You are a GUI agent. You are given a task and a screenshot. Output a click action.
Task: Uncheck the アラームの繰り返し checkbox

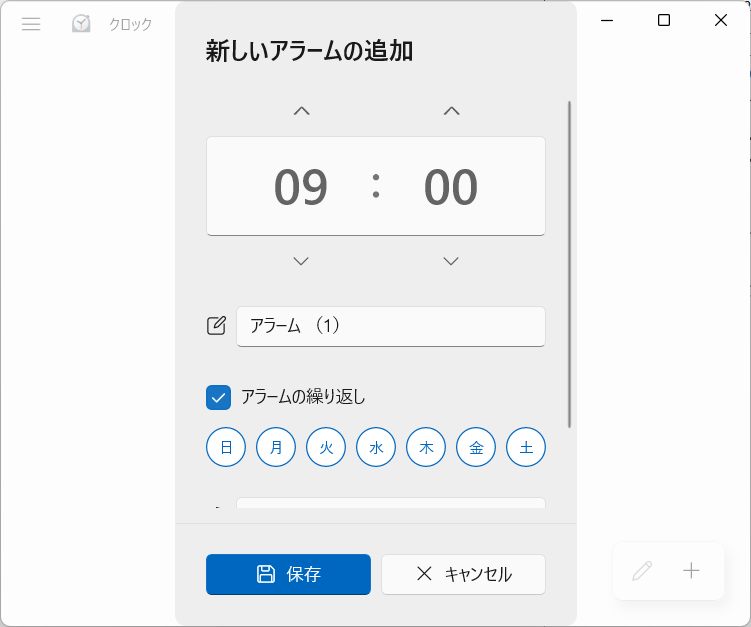(218, 398)
